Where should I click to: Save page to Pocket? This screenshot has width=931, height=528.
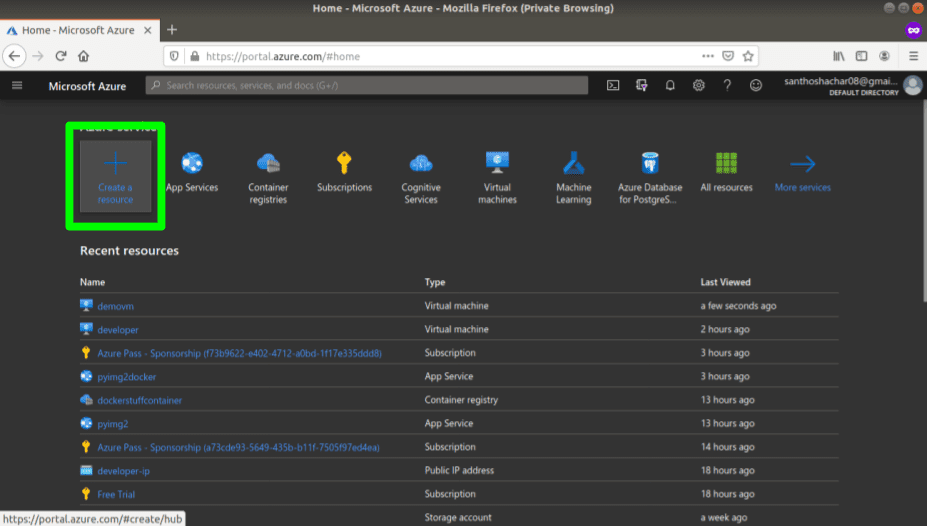(x=729, y=56)
